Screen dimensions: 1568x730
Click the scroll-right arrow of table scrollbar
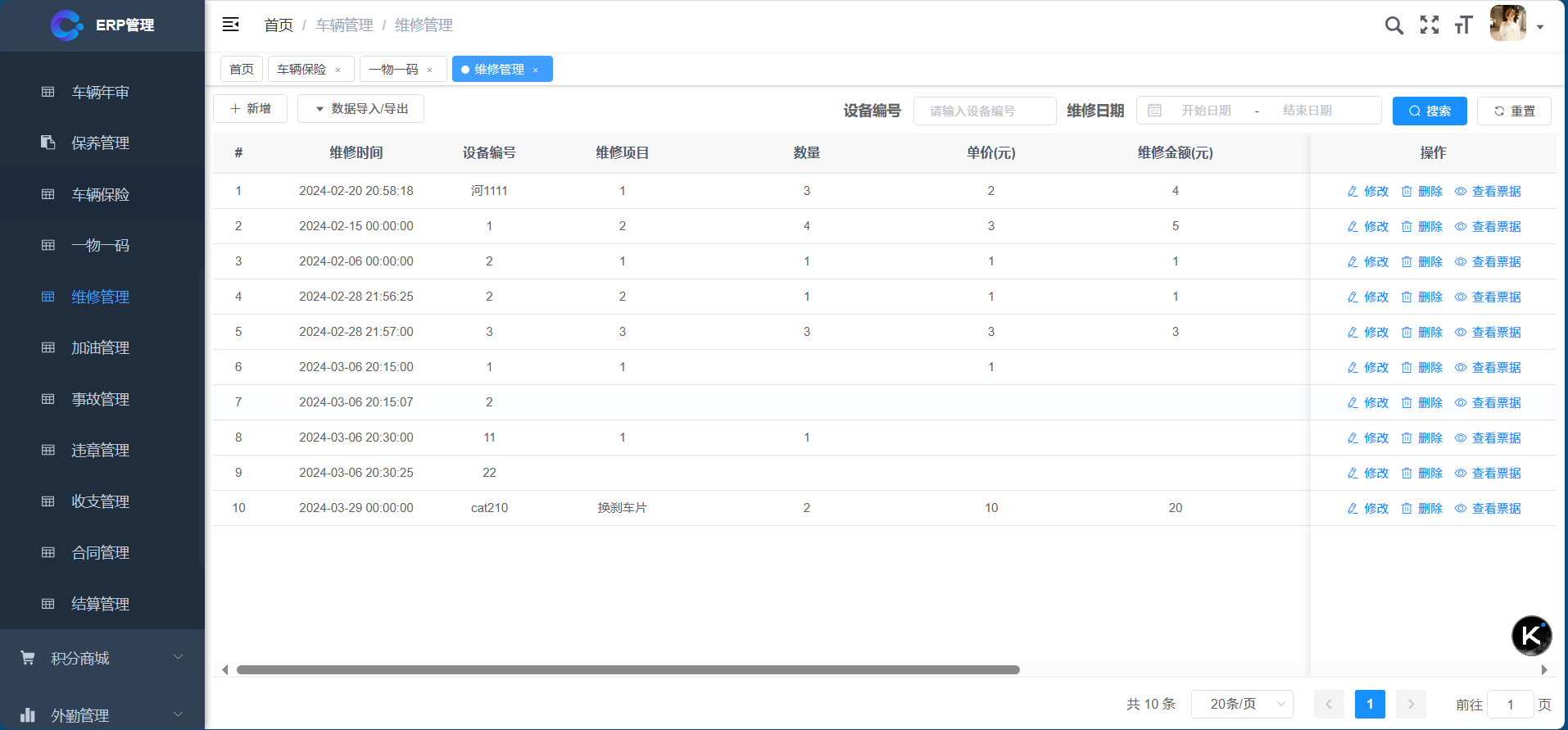tap(1544, 669)
